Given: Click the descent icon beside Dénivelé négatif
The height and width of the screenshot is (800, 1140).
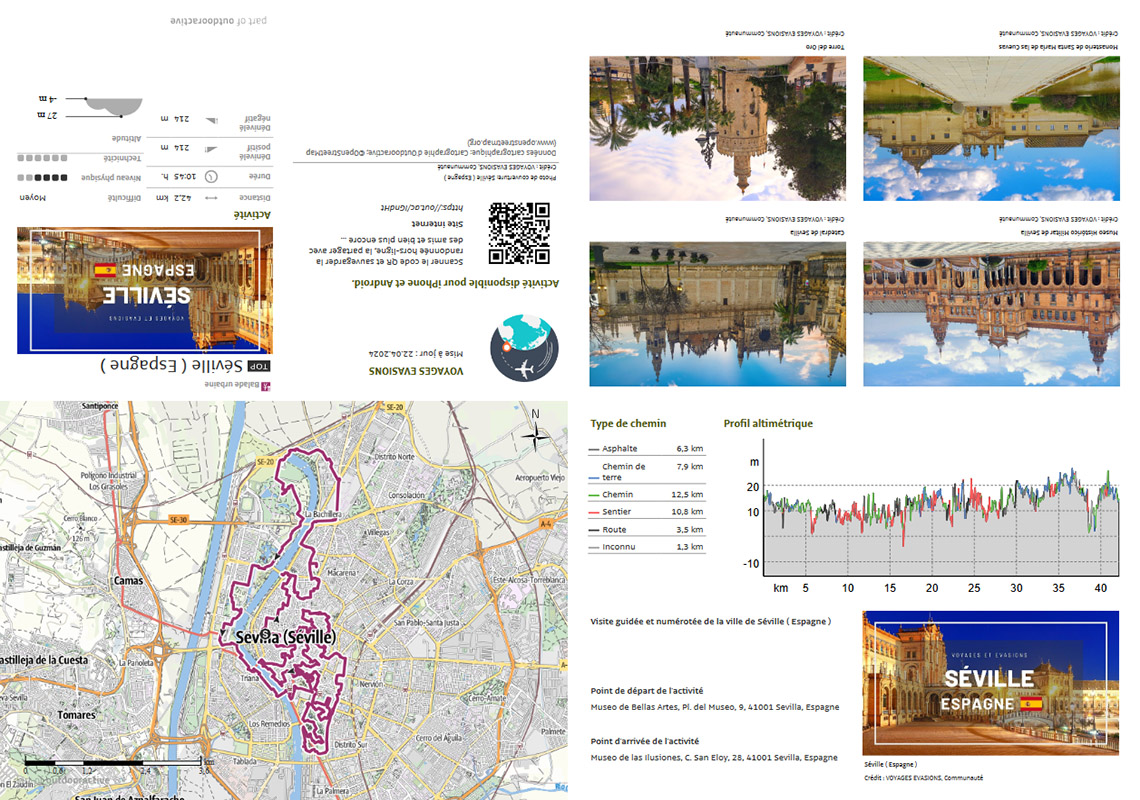Looking at the screenshot, I should pyautogui.click(x=212, y=121).
